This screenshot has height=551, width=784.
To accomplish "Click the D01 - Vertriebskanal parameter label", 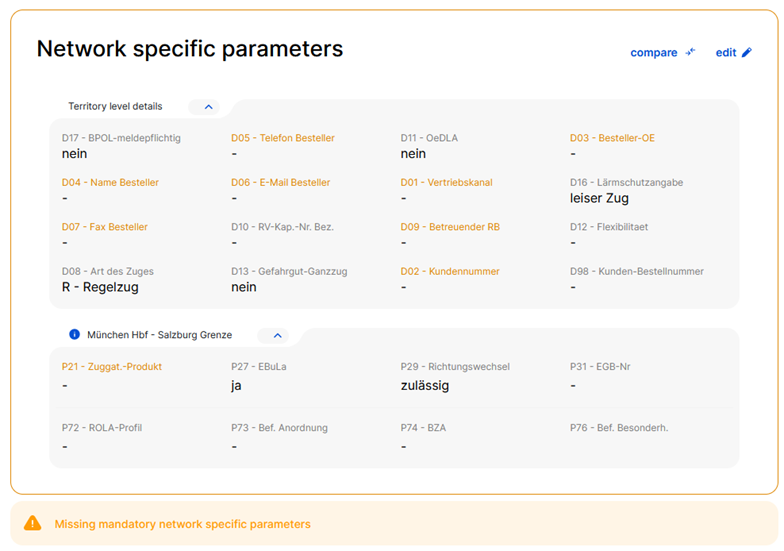I will [x=446, y=182].
